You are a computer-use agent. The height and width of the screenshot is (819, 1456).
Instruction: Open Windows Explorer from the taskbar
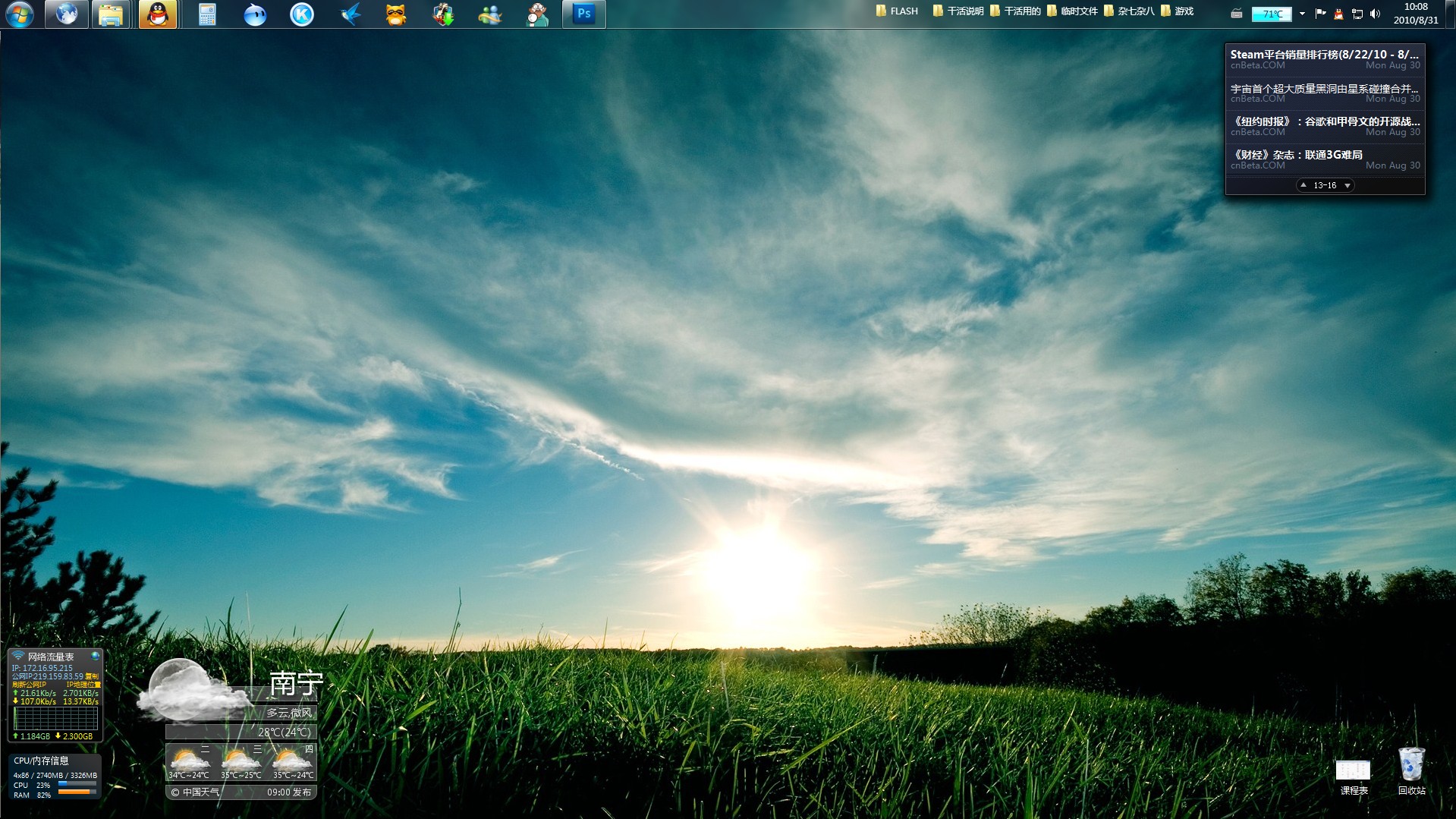[111, 14]
